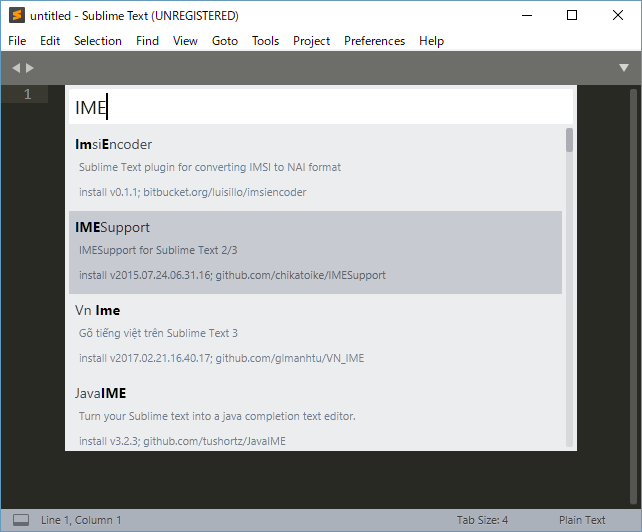Click description about java completion text editor

click(x=217, y=416)
